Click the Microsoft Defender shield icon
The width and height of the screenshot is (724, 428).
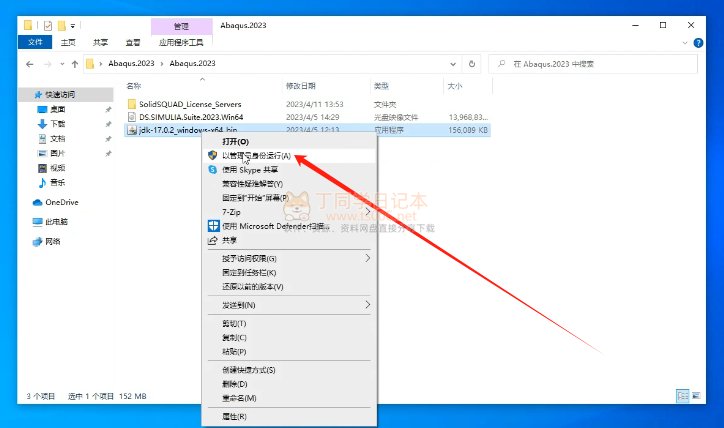[213, 226]
